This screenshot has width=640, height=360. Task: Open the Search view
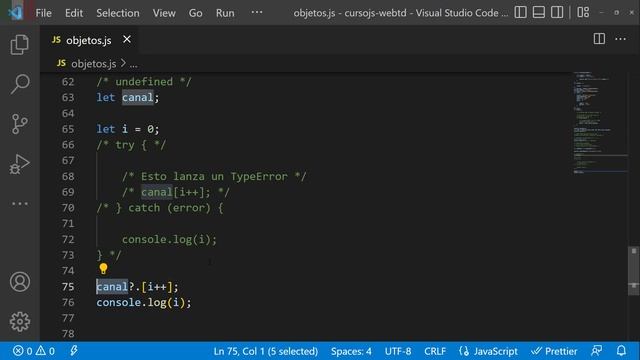coord(20,84)
